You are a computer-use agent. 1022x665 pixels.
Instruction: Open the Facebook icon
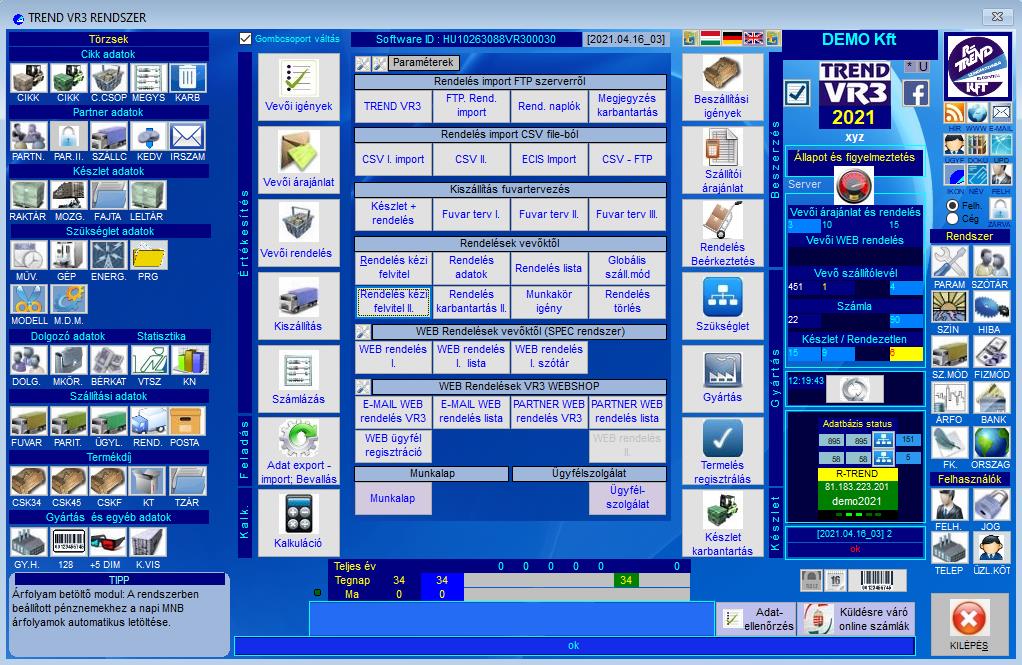(916, 94)
